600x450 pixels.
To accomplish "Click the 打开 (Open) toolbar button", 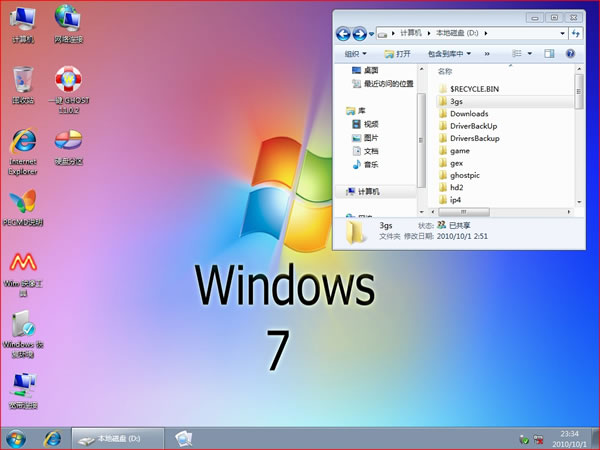I will pos(396,53).
